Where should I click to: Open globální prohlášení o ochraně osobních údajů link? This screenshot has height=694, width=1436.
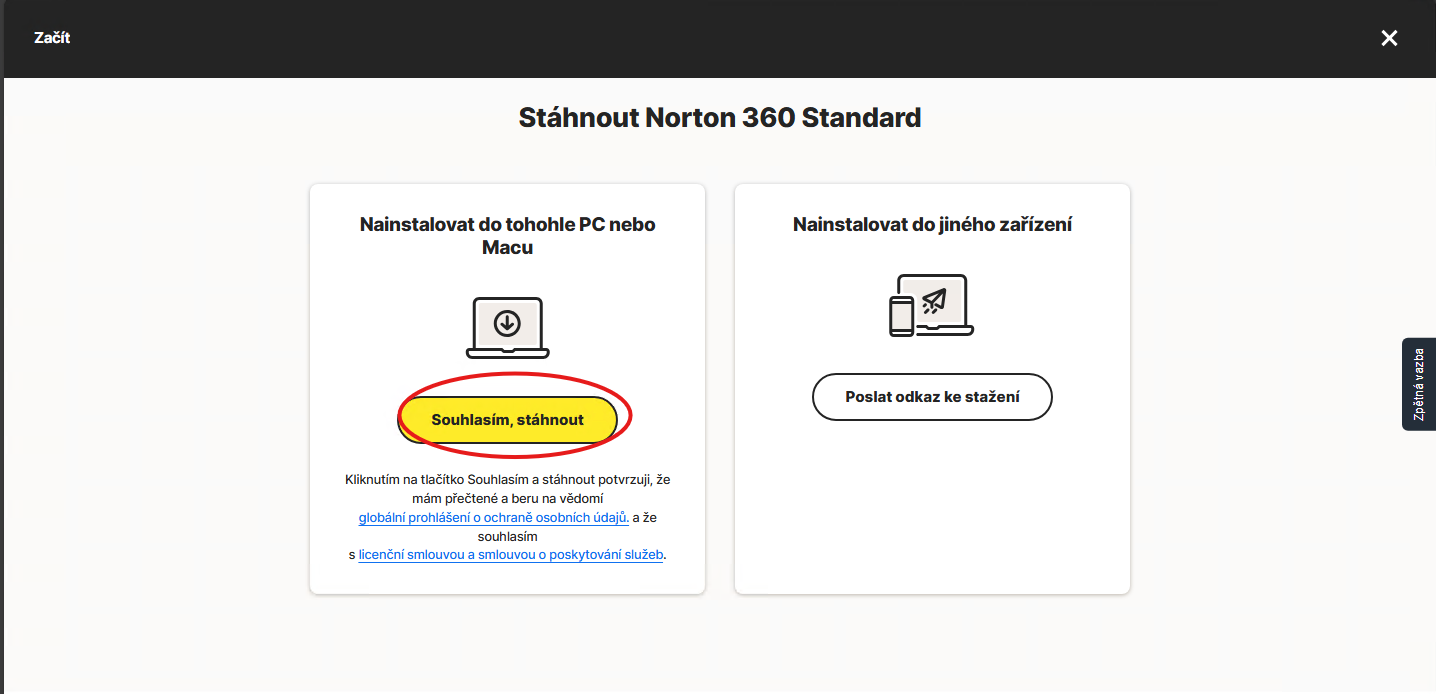click(493, 517)
